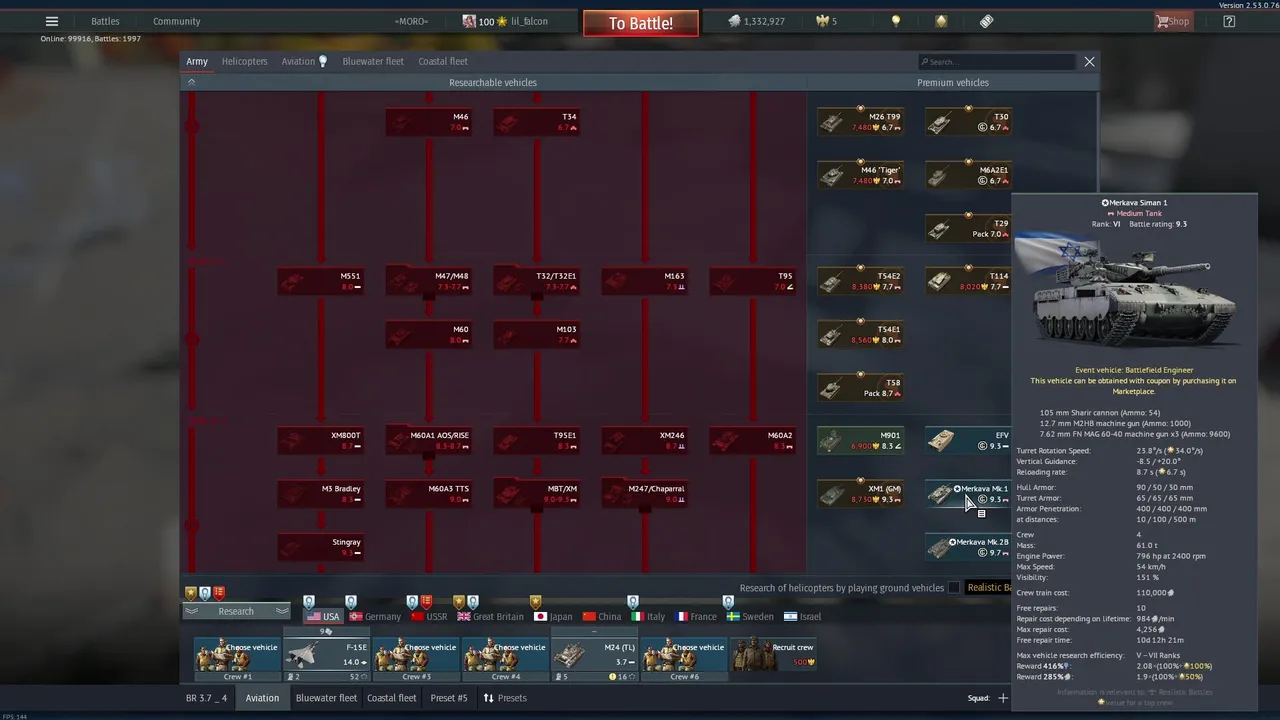Select the T54E1 premium tank

[x=860, y=334]
